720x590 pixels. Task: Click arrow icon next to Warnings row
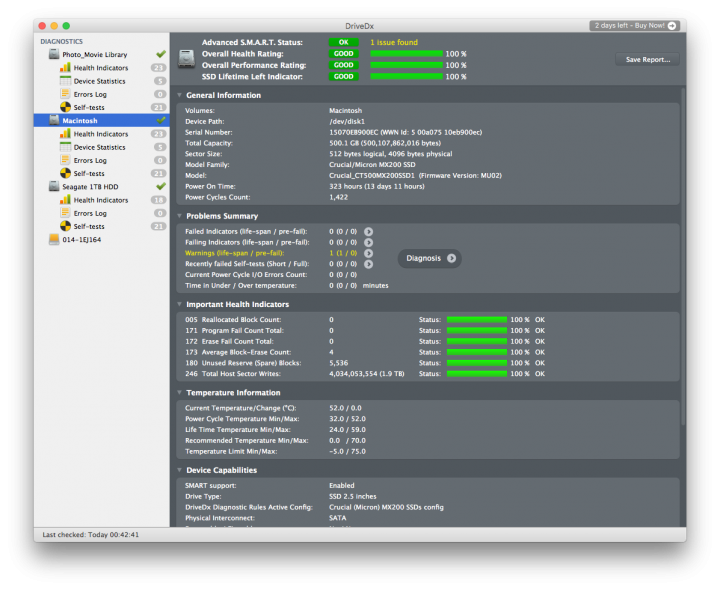pos(368,253)
